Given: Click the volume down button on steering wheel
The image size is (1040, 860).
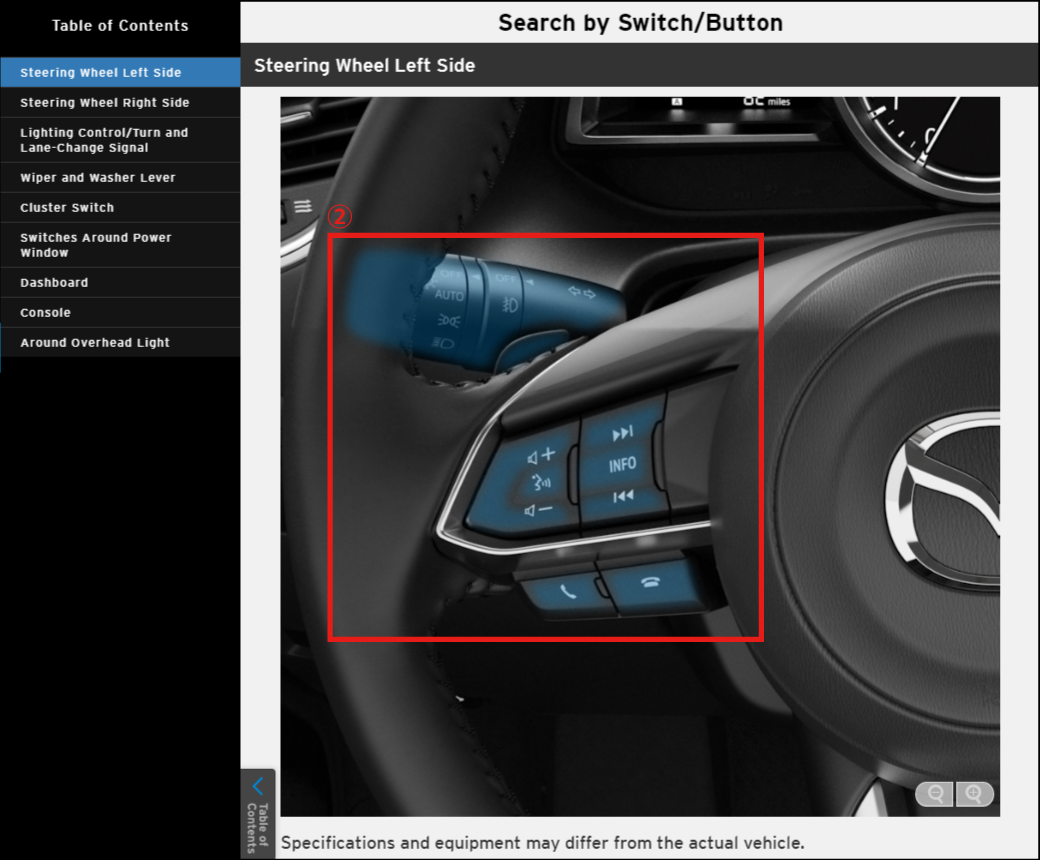Looking at the screenshot, I should point(539,510).
